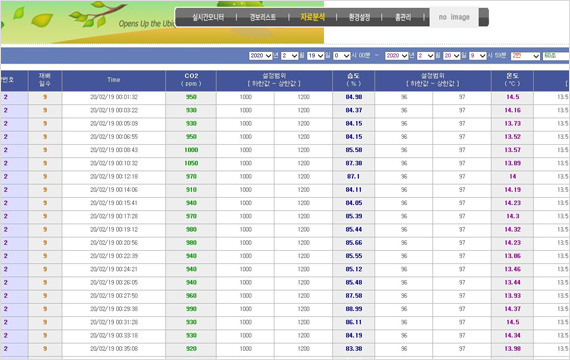
Task: Click the CO2 (ppm) column header
Action: [x=191, y=80]
